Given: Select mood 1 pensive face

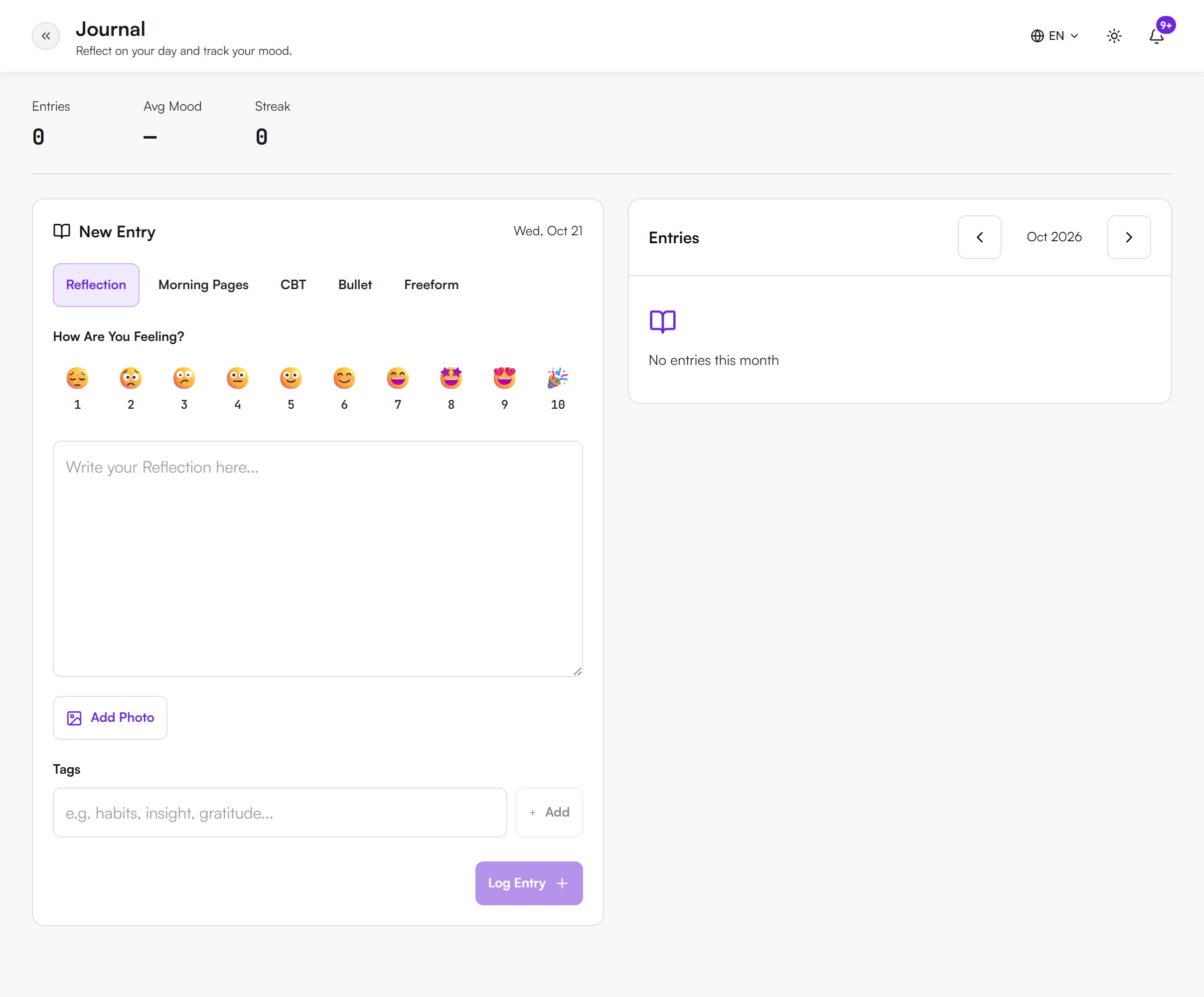Looking at the screenshot, I should click(77, 388).
